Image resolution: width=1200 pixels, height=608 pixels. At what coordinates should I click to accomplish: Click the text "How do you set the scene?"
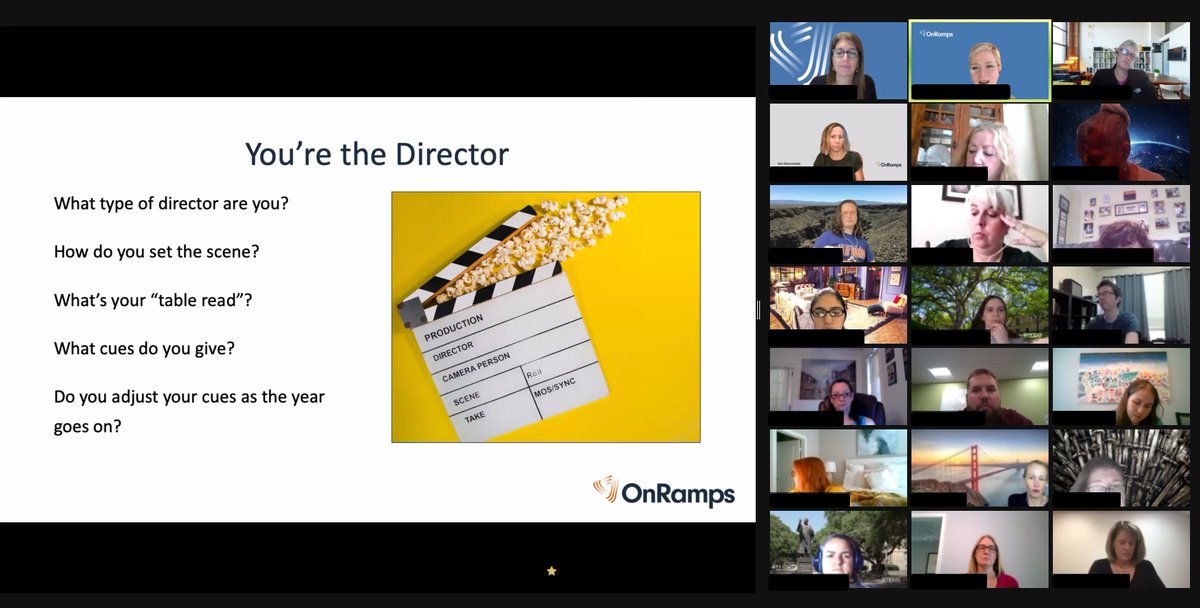click(x=157, y=252)
